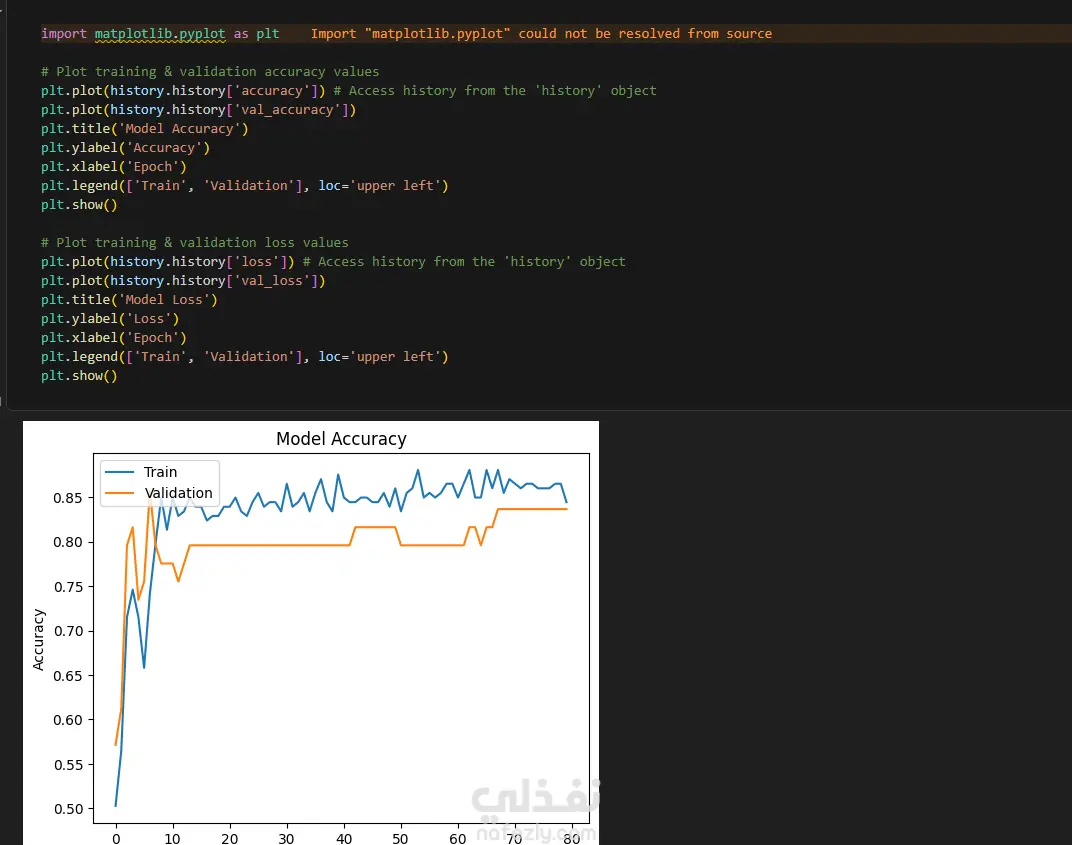Viewport: 1072px width, 845px height.
Task: Click the first plt.show() call
Action: (x=79, y=204)
